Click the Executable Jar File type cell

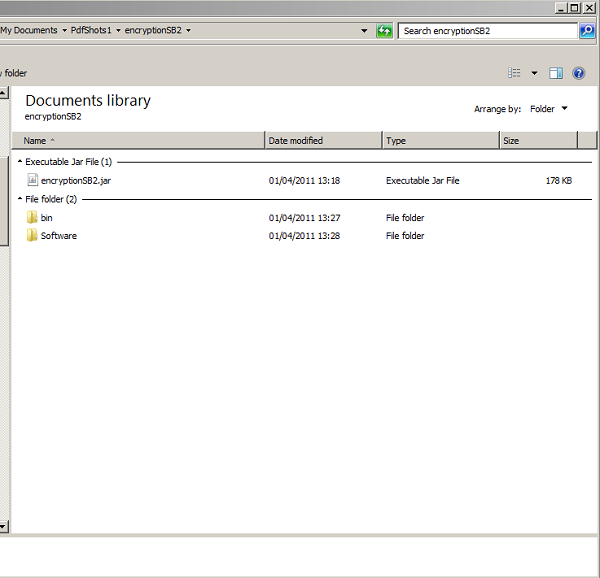[422, 181]
